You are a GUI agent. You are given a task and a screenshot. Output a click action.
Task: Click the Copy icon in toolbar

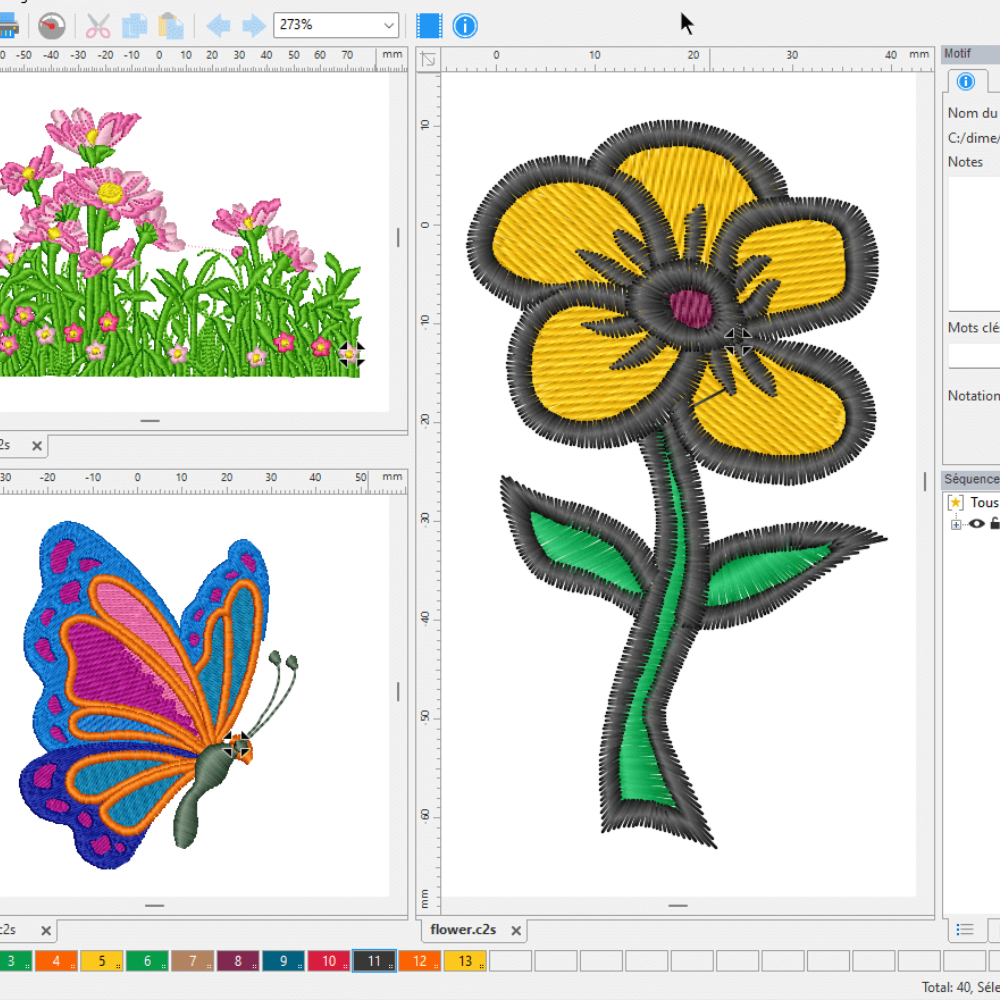(x=135, y=25)
